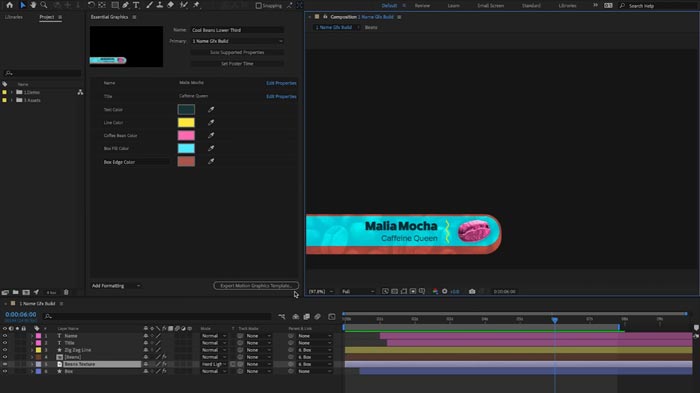Select the Horizontal Type tool

pyautogui.click(x=136, y=5)
